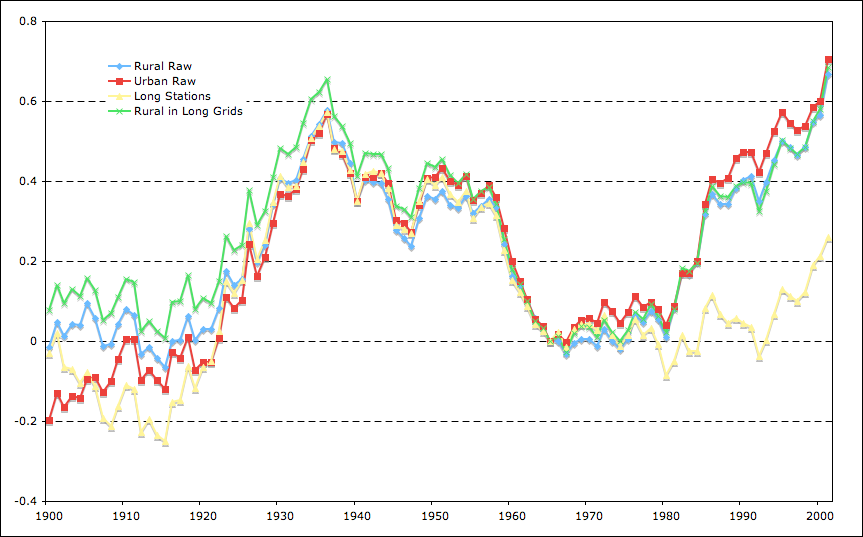Click the Rural Raw blue legend marker
863x537 pixels.
pyautogui.click(x=119, y=65)
